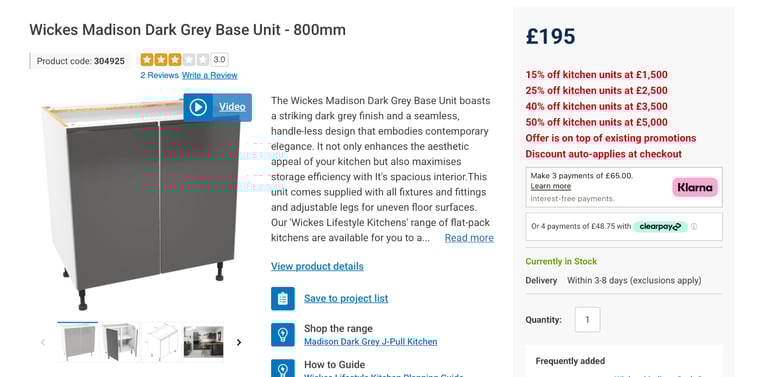
Task: Click the clearpay info icon
Action: pos(694,227)
